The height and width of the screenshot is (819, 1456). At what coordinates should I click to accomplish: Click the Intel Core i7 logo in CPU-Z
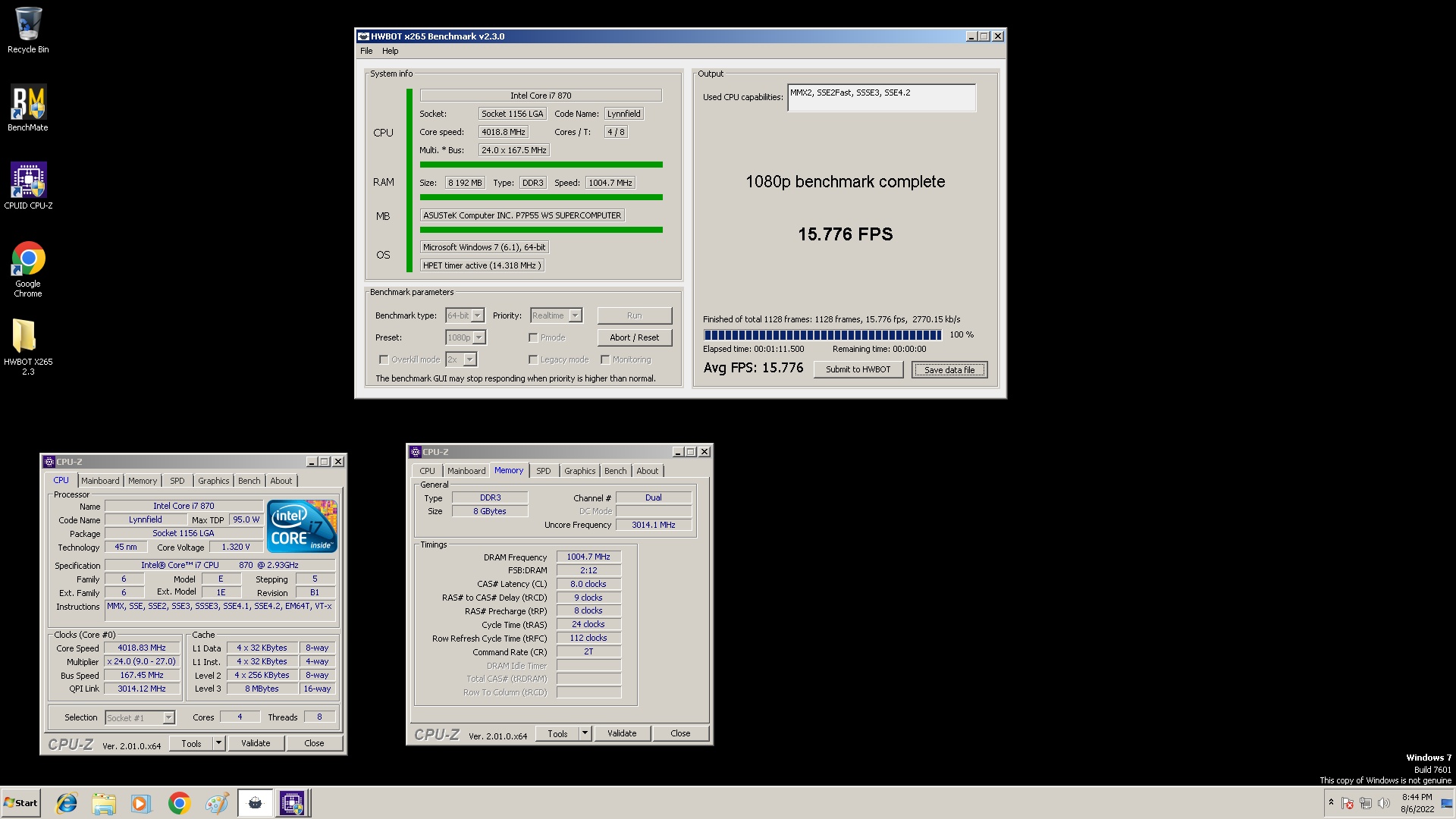(302, 526)
